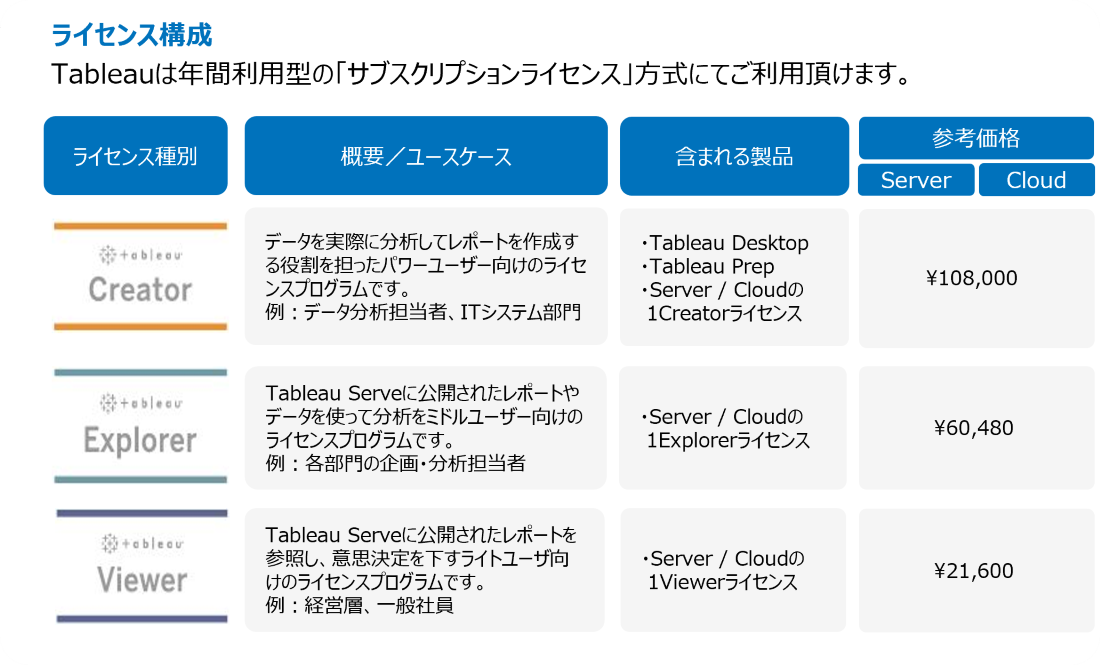The height and width of the screenshot is (665, 1100).
Task: Click the 例：経営層、一般社員 line
Action: (x=359, y=605)
